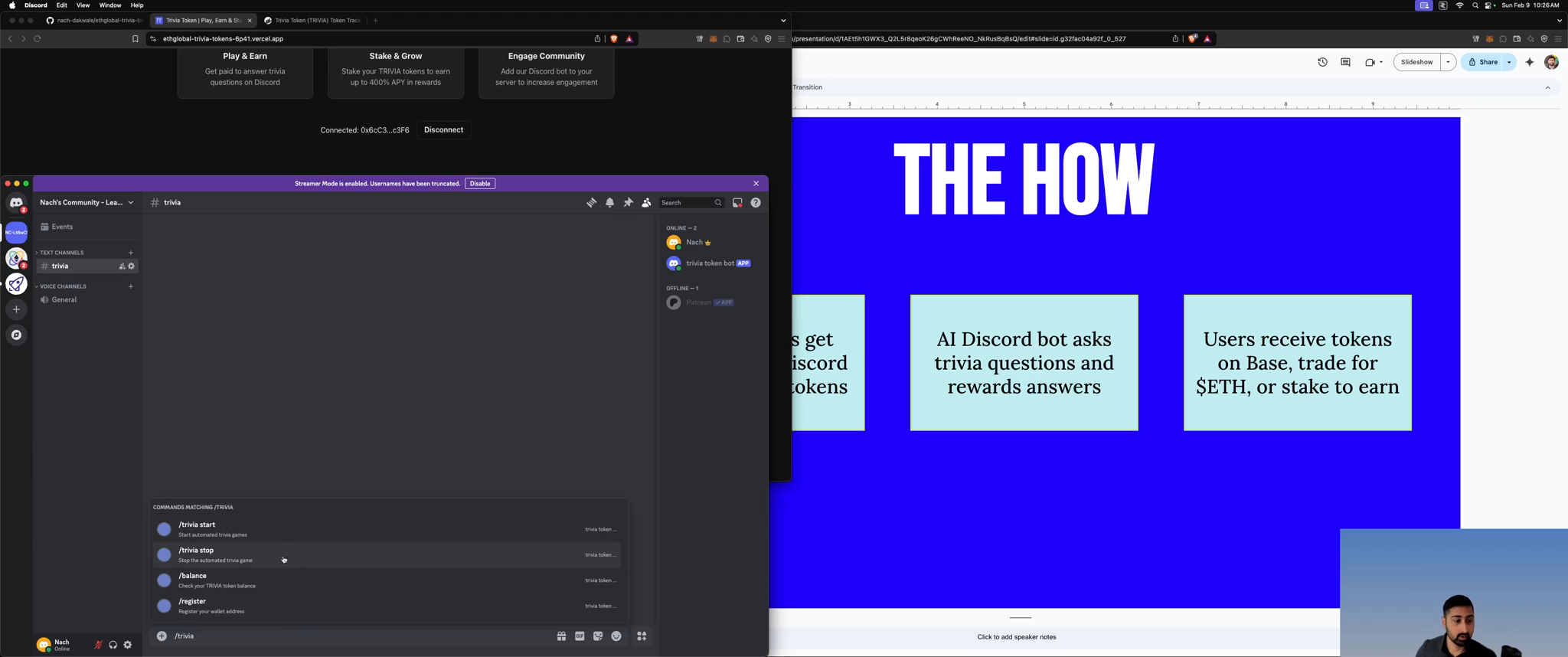This screenshot has width=1568, height=657.
Task: Edit trivia channel settings gear
Action: click(132, 266)
